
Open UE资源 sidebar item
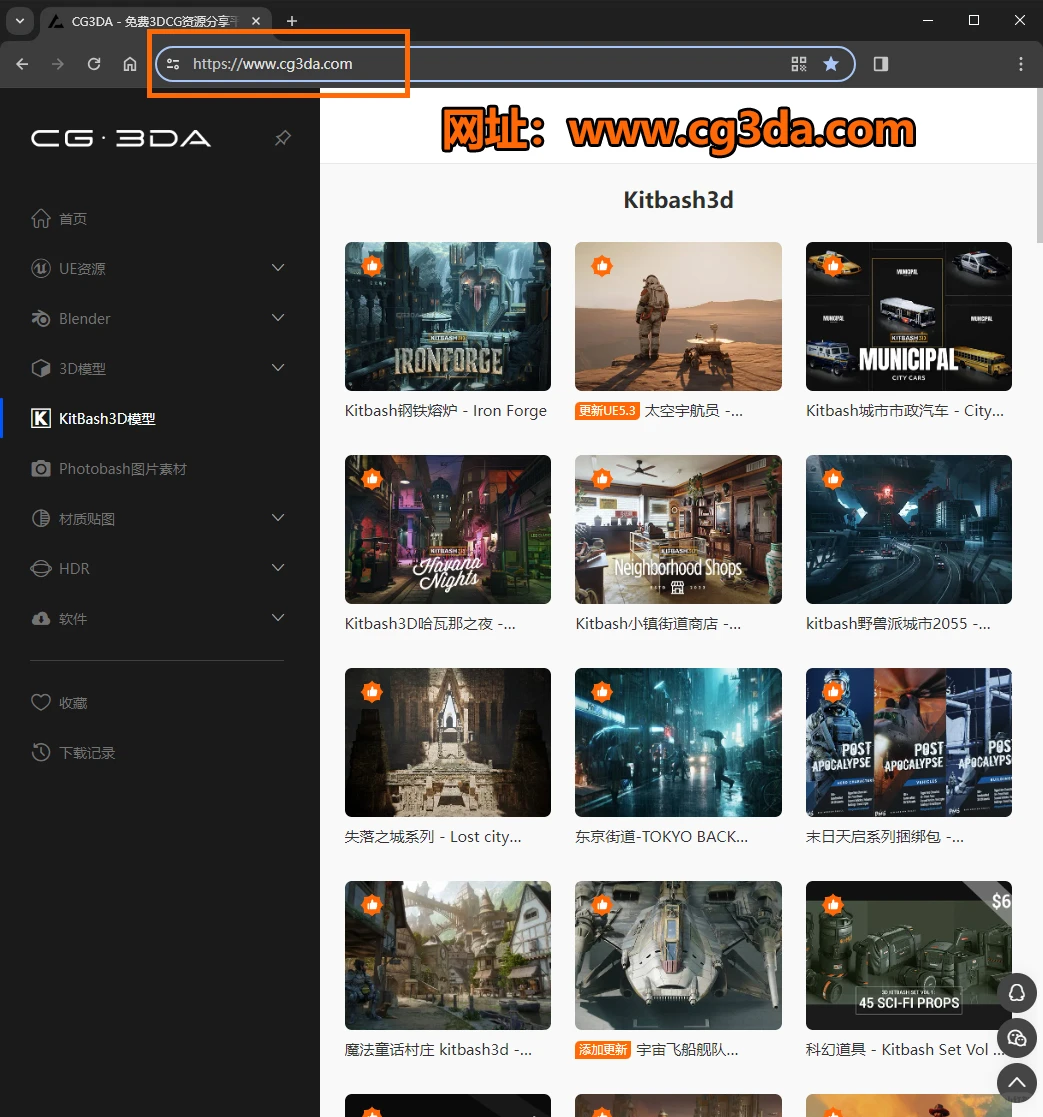[68, 269]
